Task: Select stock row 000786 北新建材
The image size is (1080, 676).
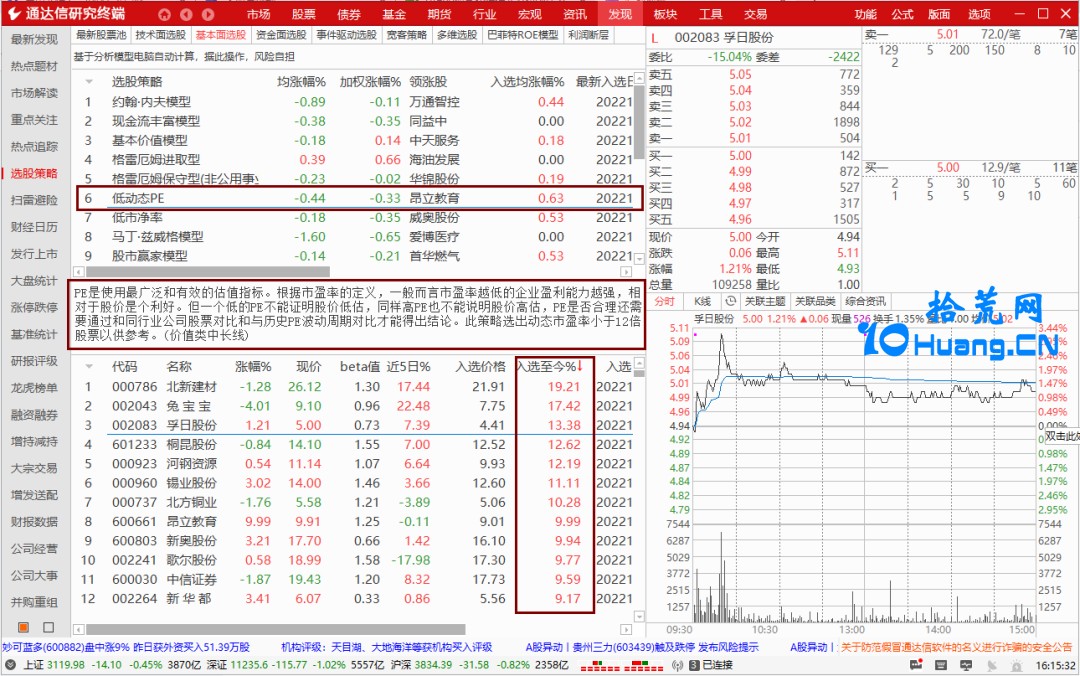Action: [x=358, y=387]
